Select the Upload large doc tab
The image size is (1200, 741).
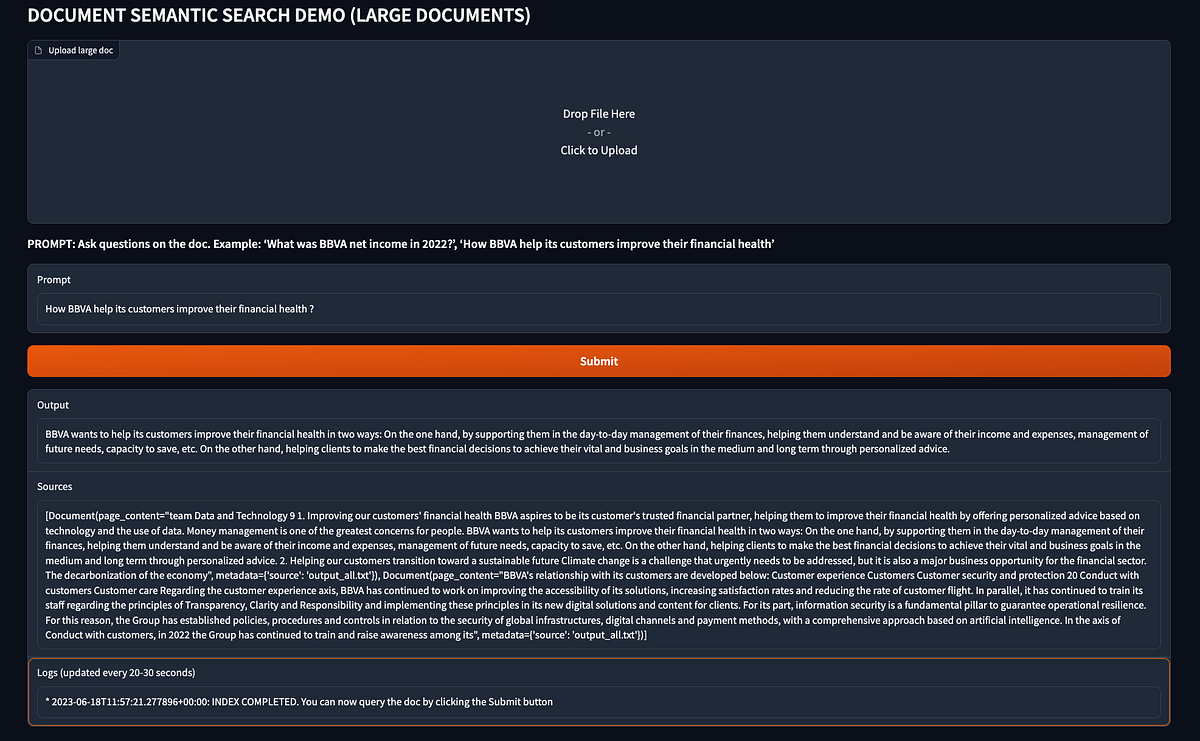[73, 49]
